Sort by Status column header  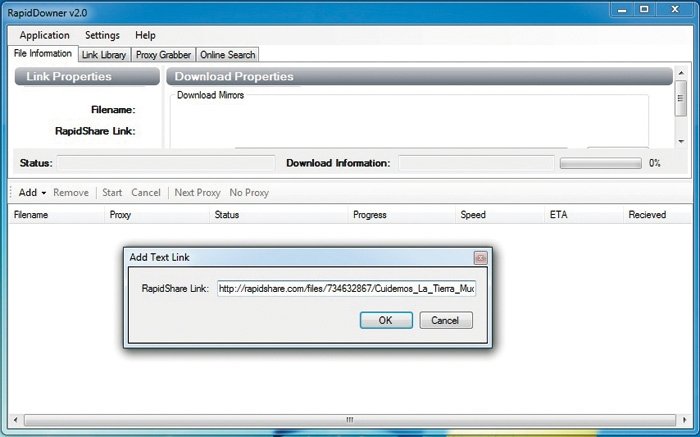point(279,215)
